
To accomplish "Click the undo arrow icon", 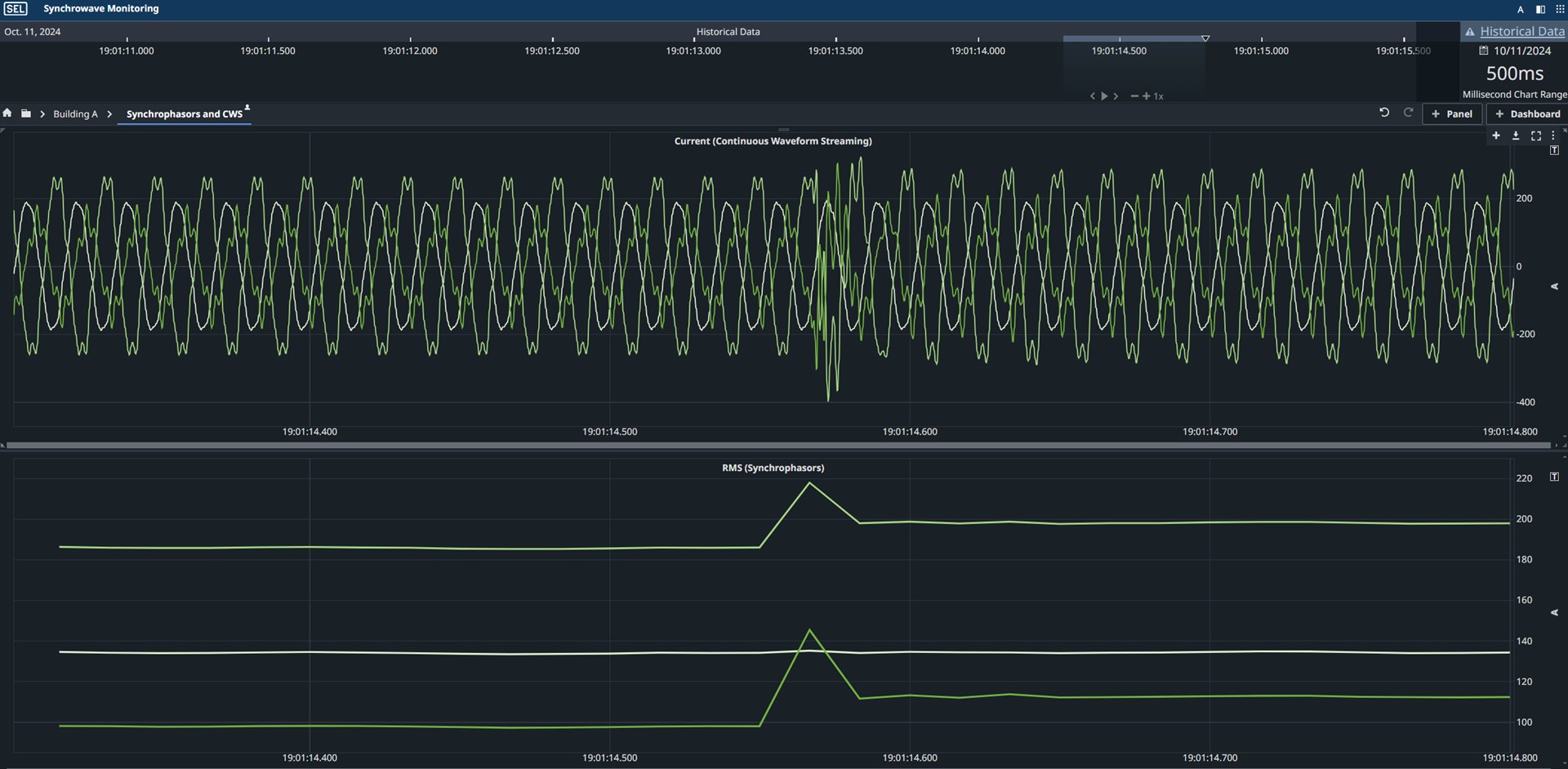I will coord(1384,113).
